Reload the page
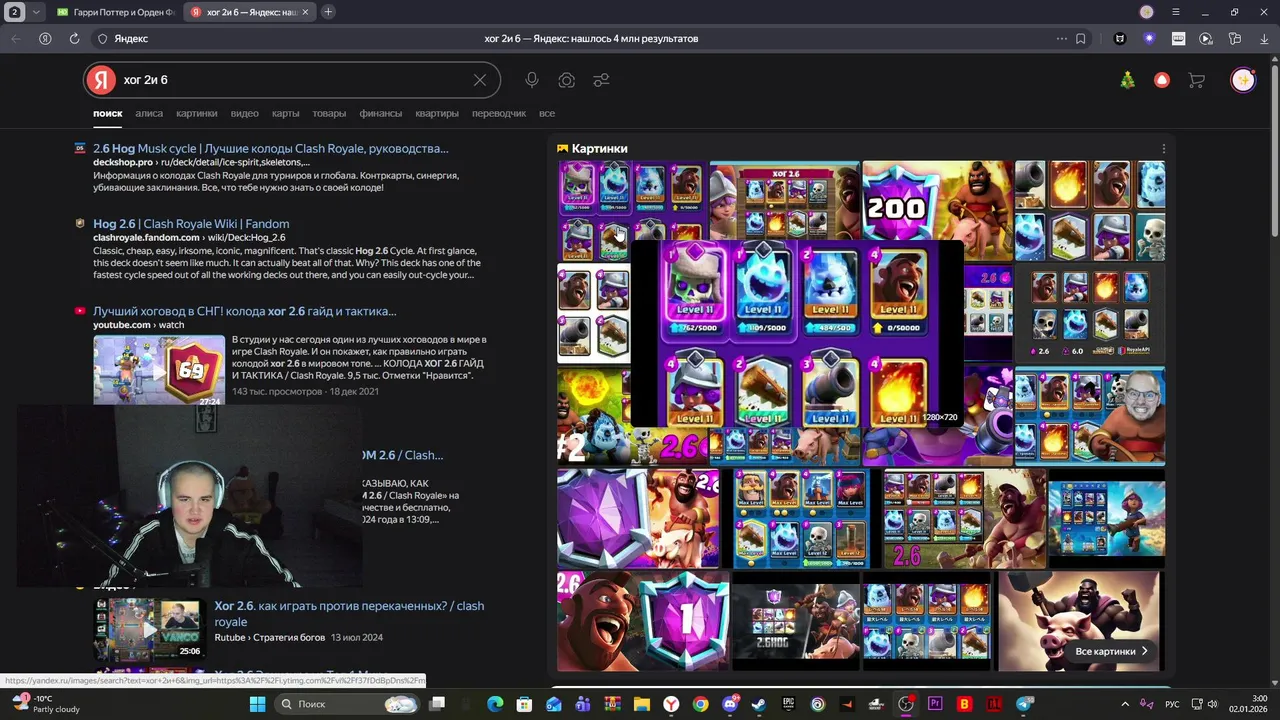This screenshot has height=720, width=1280. (74, 38)
